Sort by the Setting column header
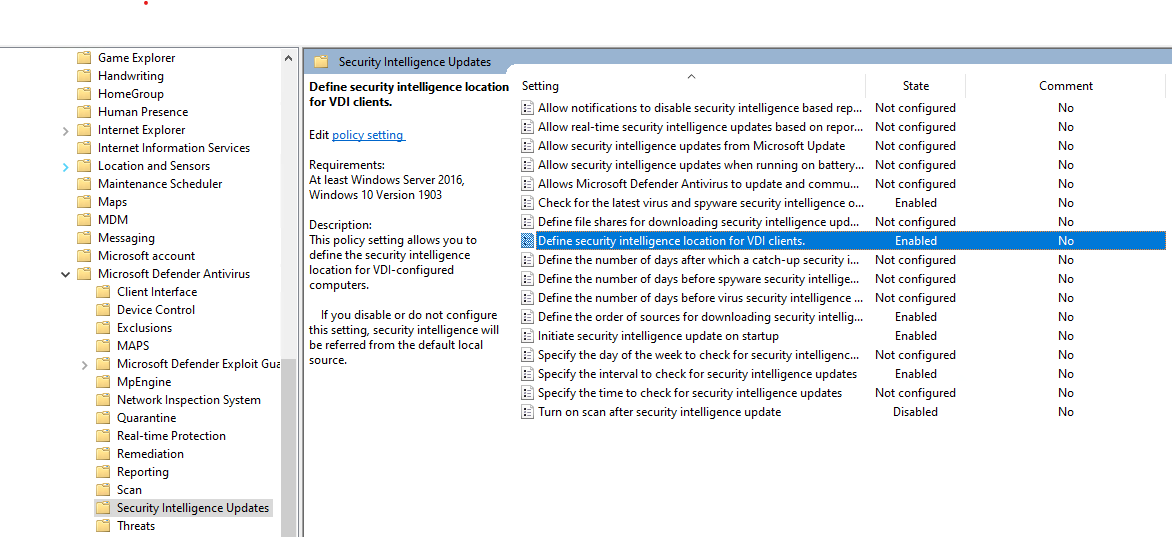This screenshot has height=537, width=1172. tap(540, 86)
